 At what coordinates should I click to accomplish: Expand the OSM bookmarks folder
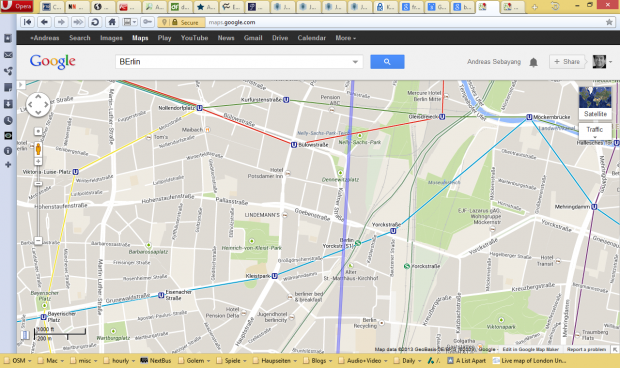click(x=17, y=360)
